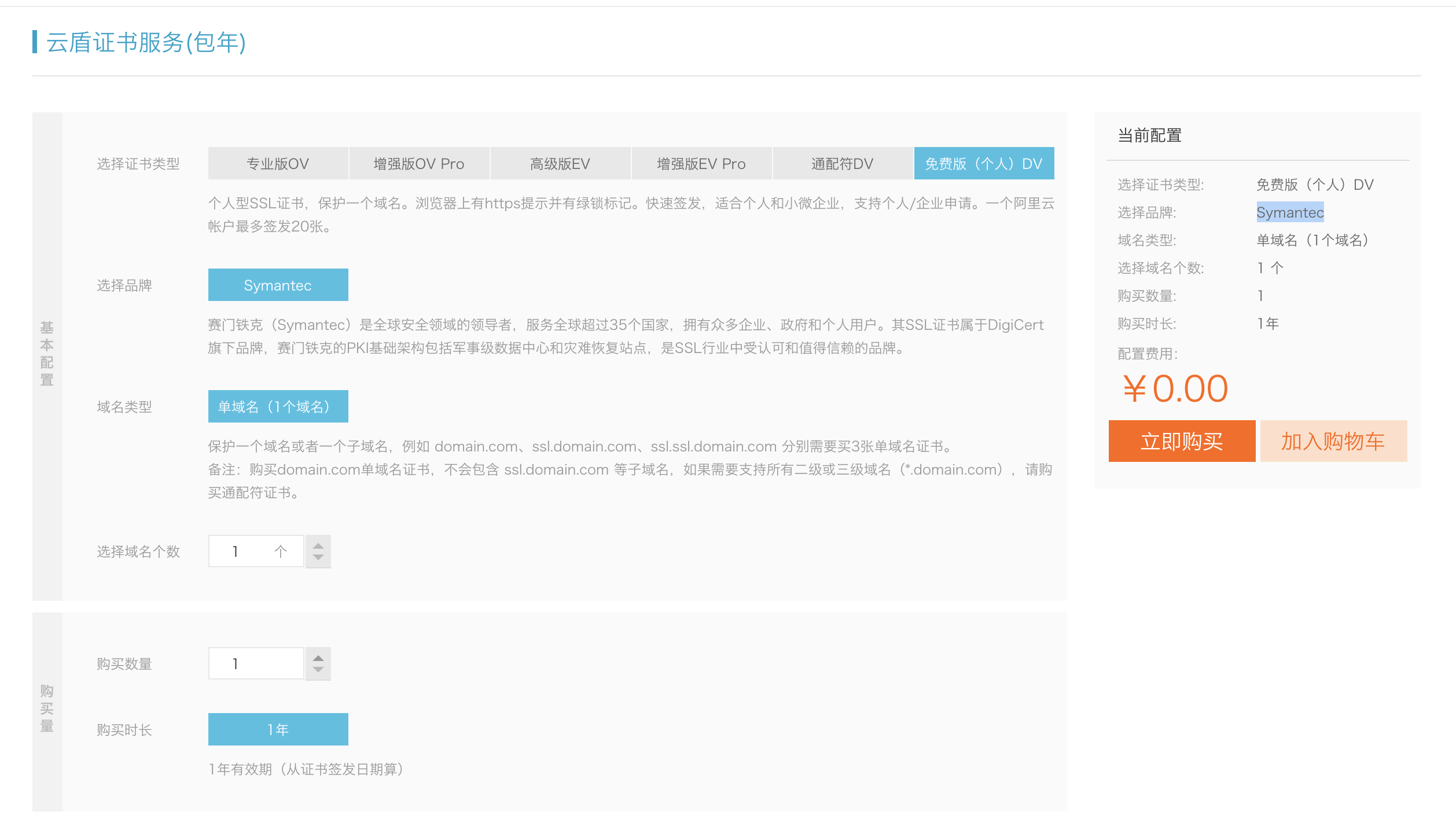Click 单域名（1个域名）value in 当前配置
The height and width of the screenshot is (830, 1456).
1312,240
